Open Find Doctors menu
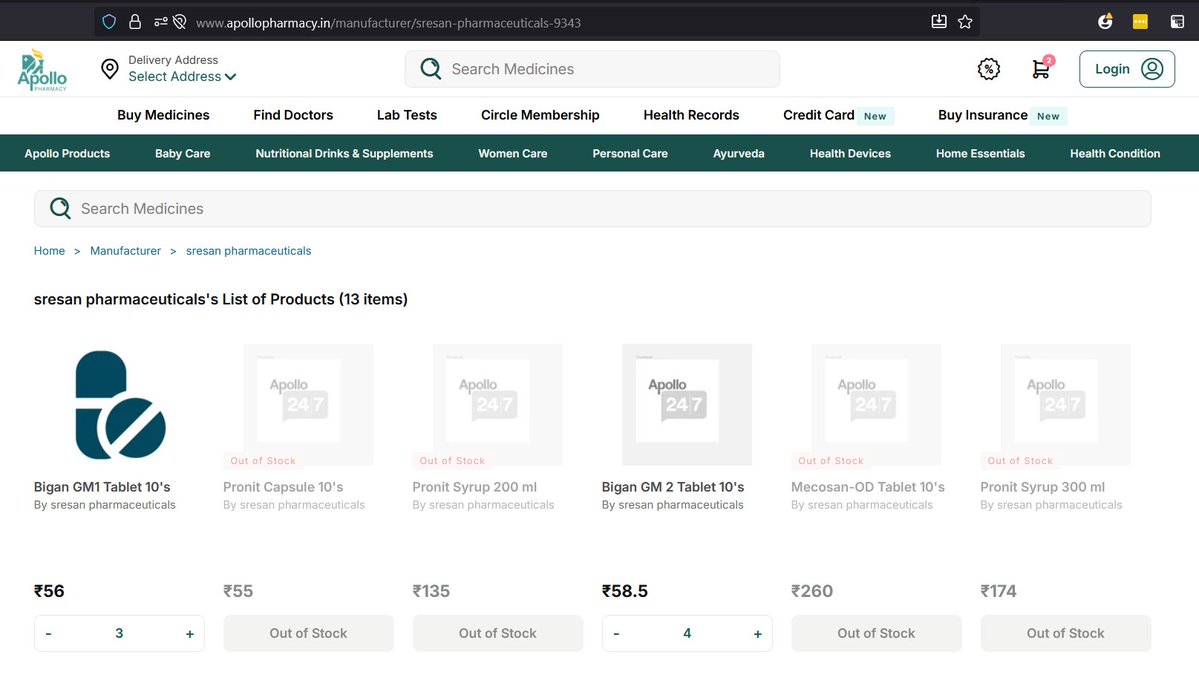 (293, 115)
